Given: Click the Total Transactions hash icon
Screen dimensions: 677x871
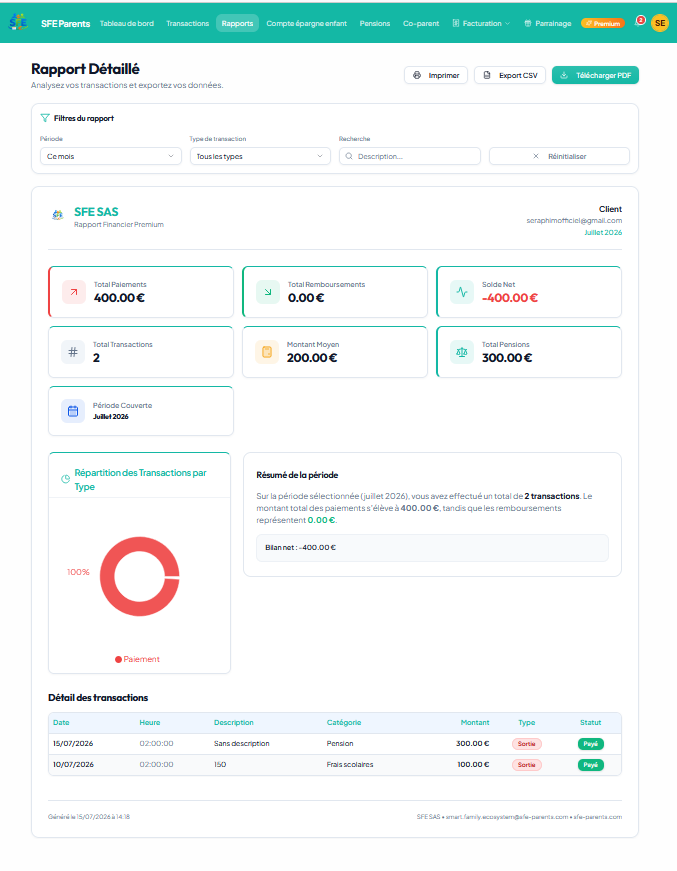Looking at the screenshot, I should point(73,352).
